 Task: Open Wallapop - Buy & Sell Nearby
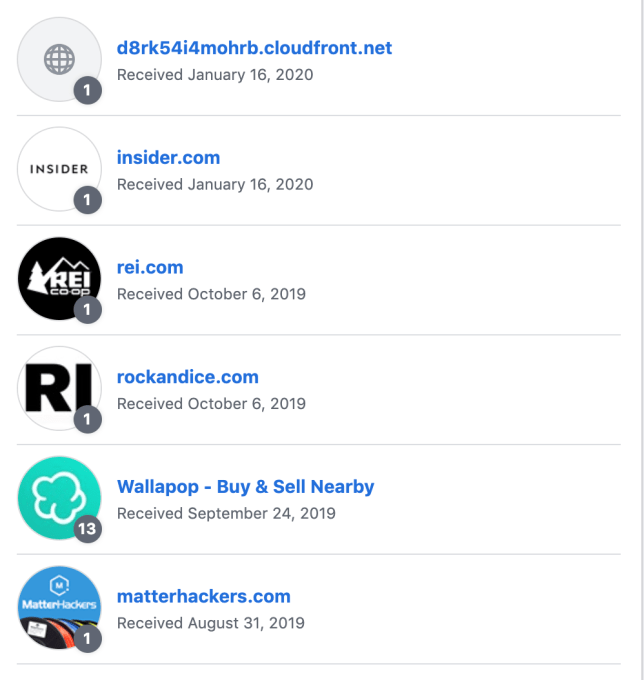coord(245,488)
